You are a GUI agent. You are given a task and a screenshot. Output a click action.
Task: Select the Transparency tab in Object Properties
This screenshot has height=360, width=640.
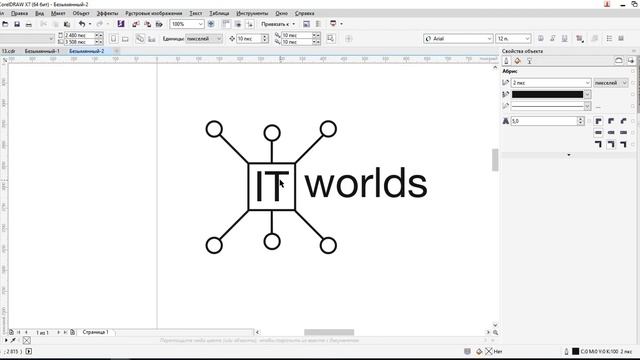529,61
